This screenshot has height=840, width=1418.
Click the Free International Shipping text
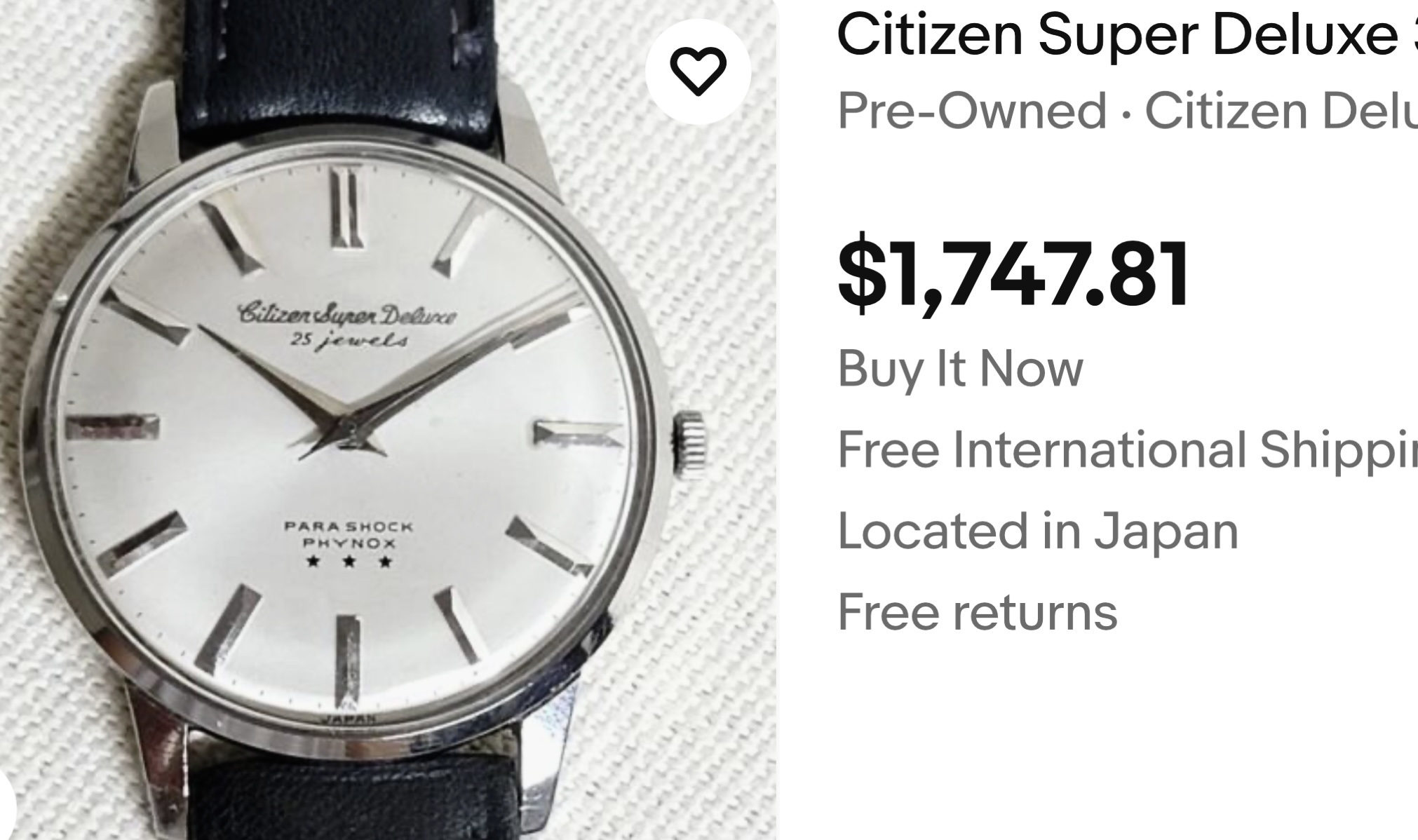[x=1128, y=449]
